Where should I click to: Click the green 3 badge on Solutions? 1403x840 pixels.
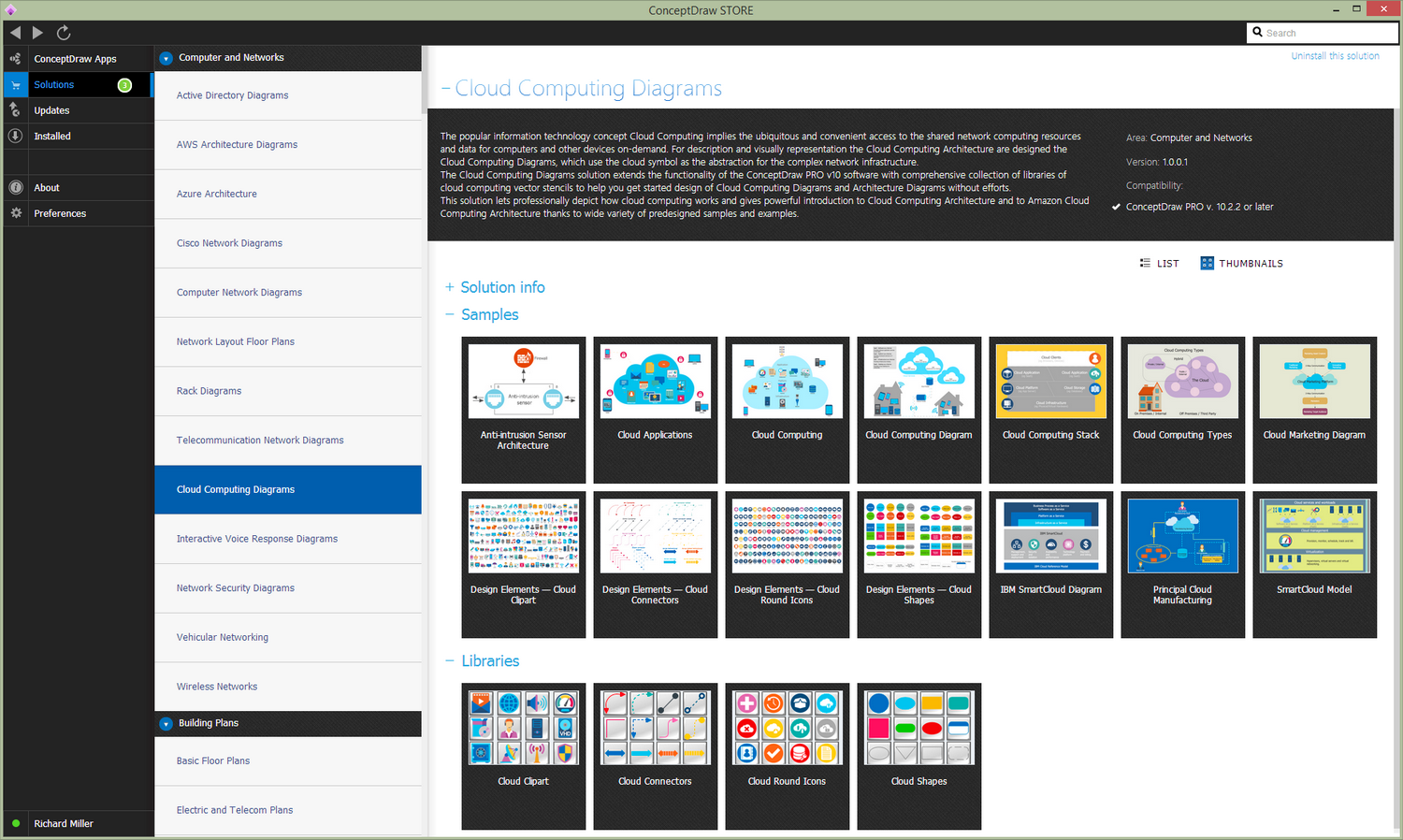point(124,85)
